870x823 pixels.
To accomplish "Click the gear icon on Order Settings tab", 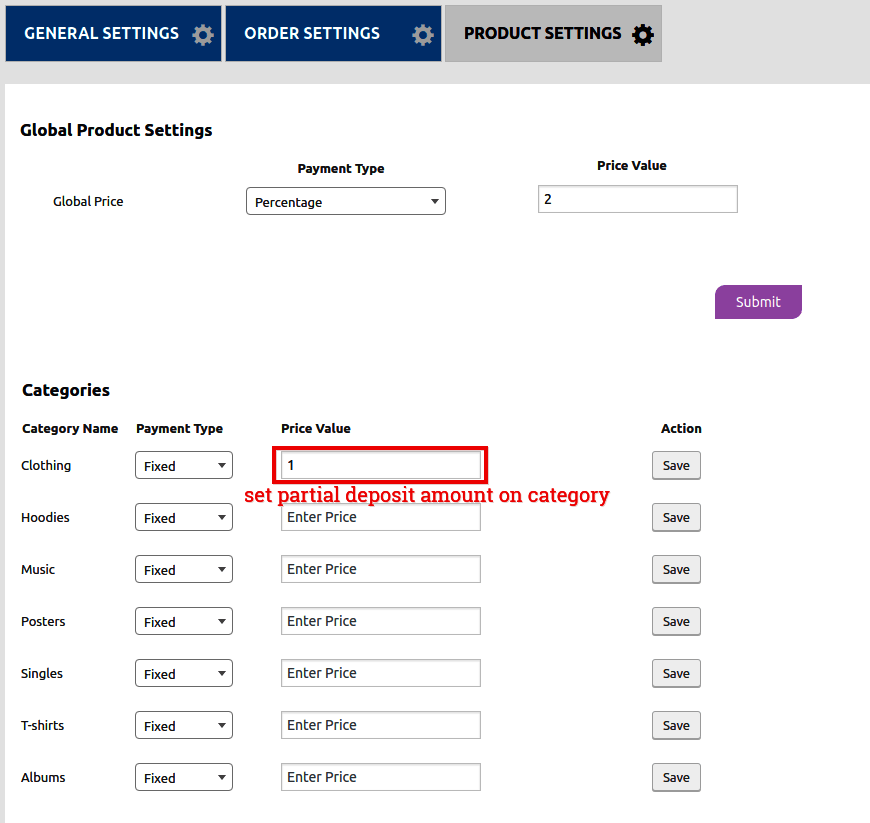I will pyautogui.click(x=423, y=35).
